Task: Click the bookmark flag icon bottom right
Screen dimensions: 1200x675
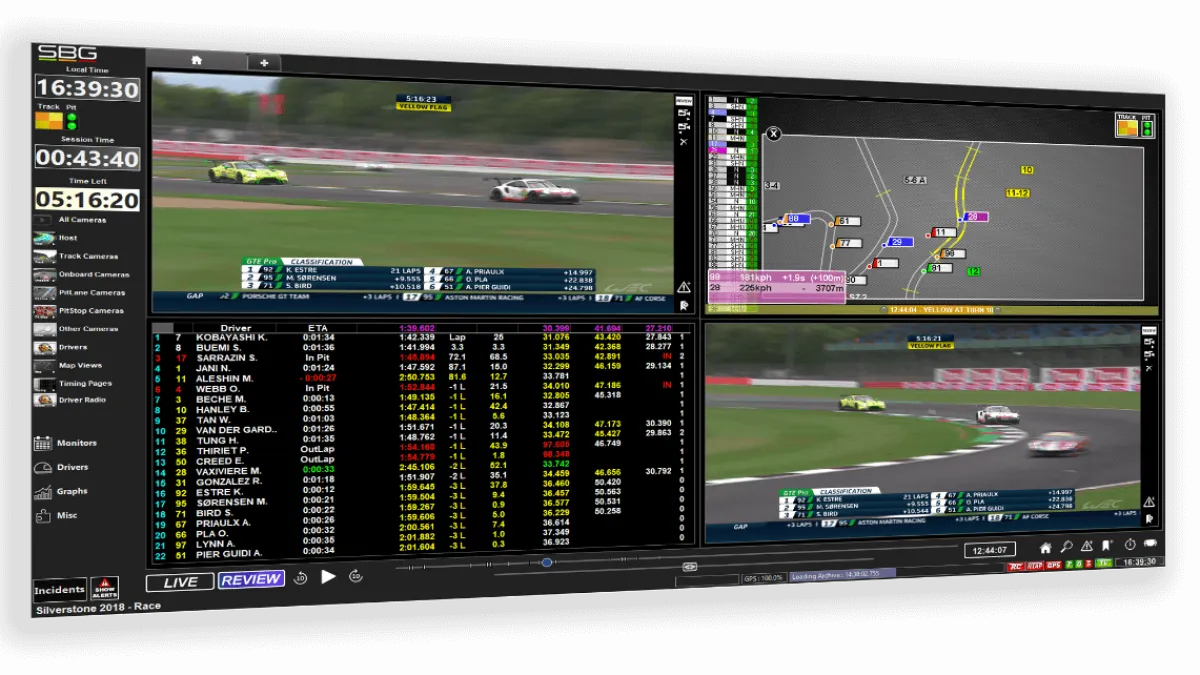Action: (x=1106, y=545)
